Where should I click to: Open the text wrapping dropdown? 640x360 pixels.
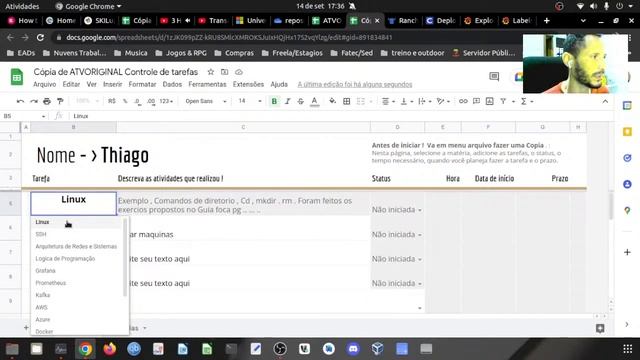pyautogui.click(x=425, y=101)
